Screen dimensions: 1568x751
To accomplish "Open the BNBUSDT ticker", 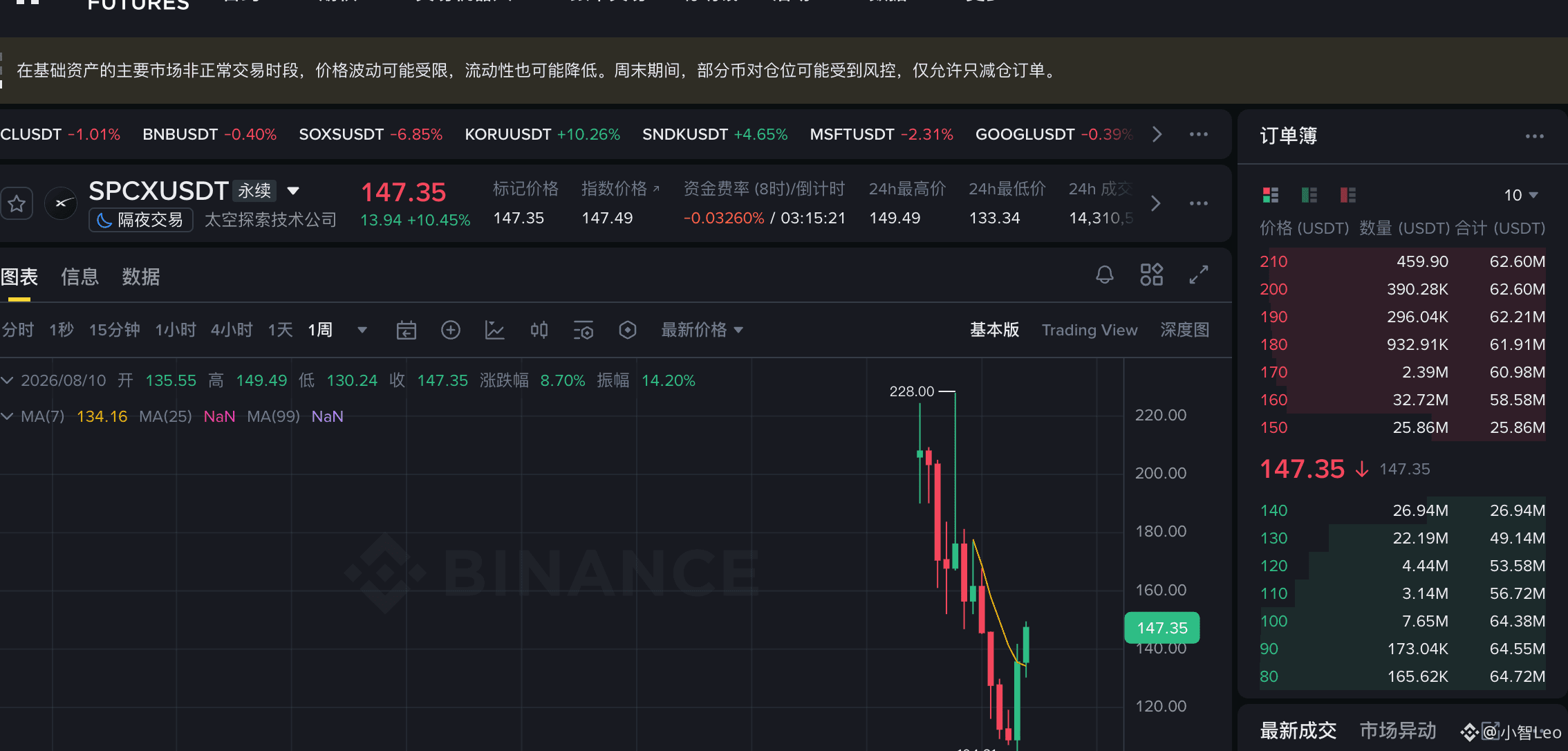I will pyautogui.click(x=209, y=134).
